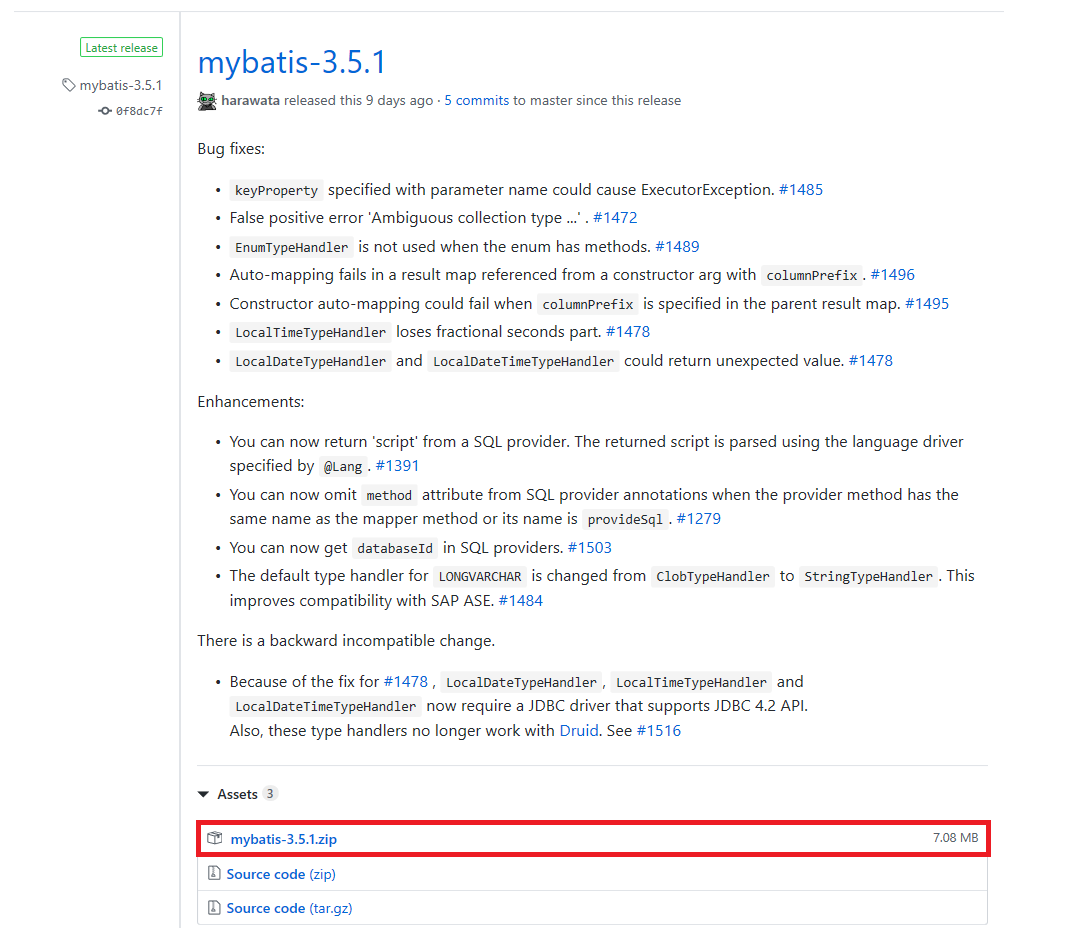Click the Enhancements: heading
The image size is (1072, 928).
point(251,401)
